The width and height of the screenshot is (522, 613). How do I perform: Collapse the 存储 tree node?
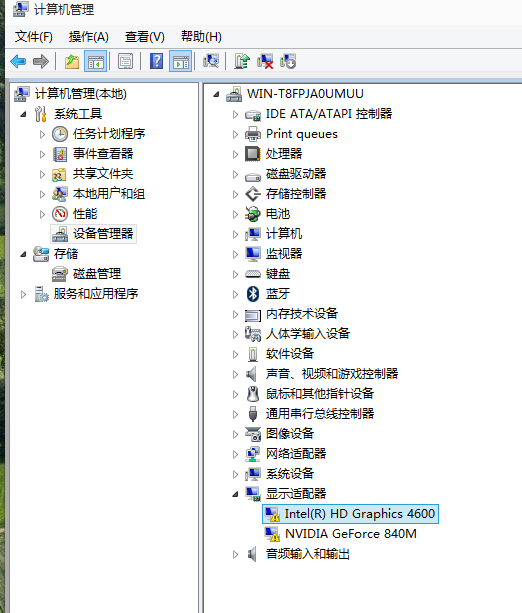(23, 254)
